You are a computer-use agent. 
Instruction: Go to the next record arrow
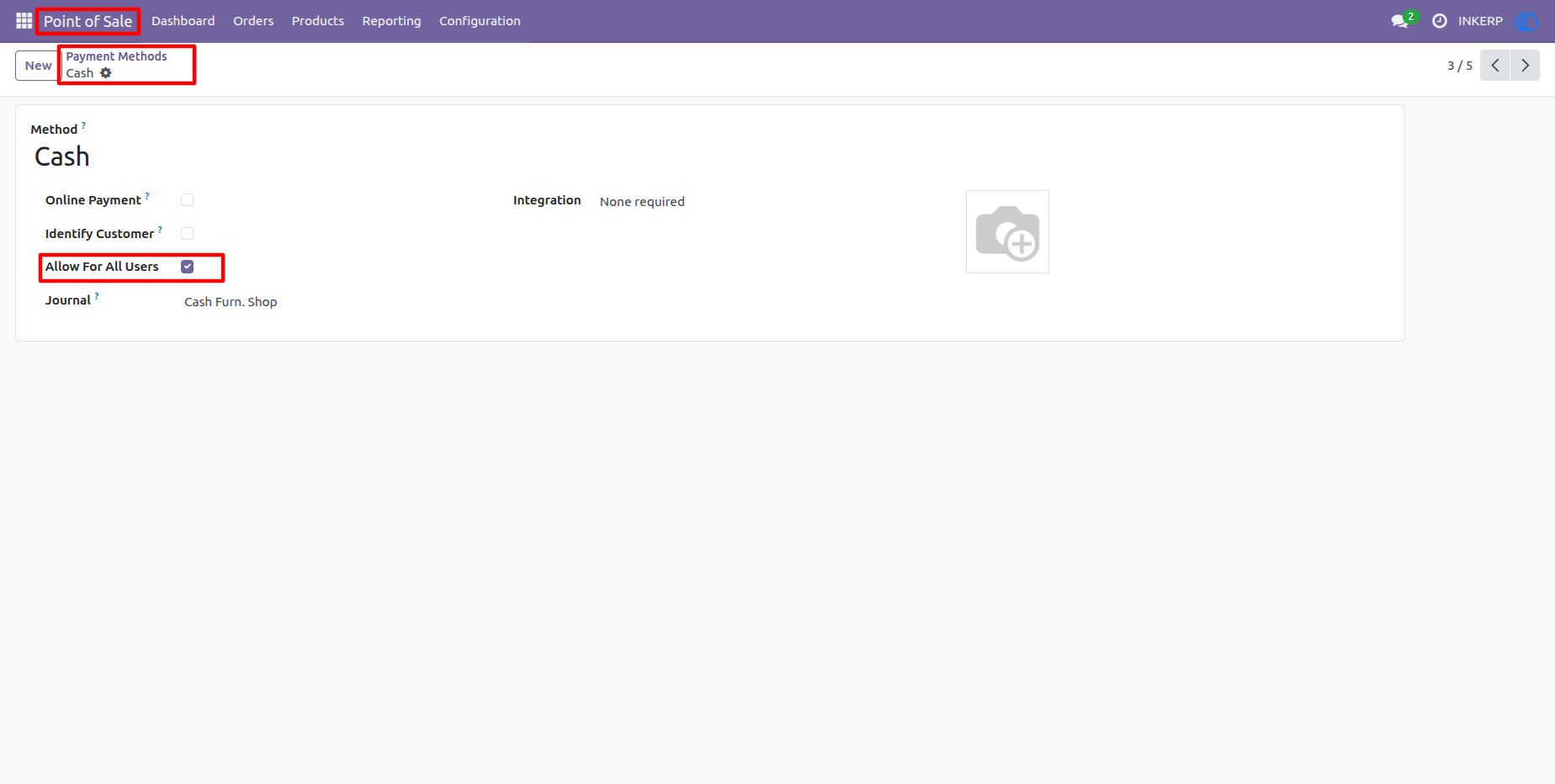pyautogui.click(x=1525, y=66)
